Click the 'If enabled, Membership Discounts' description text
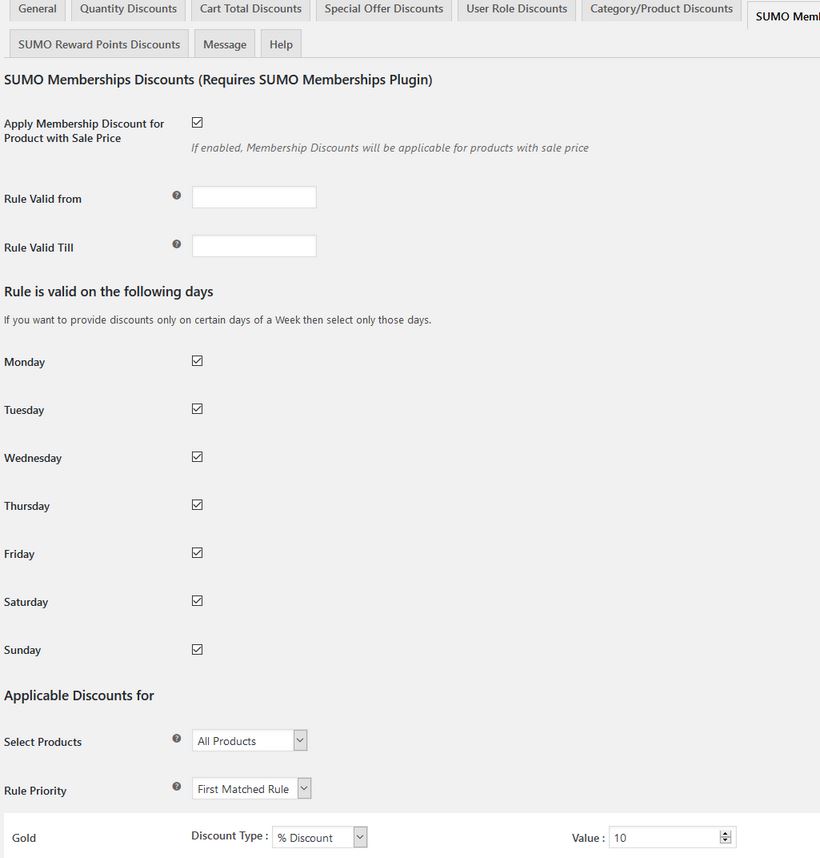820x858 pixels. click(x=389, y=148)
